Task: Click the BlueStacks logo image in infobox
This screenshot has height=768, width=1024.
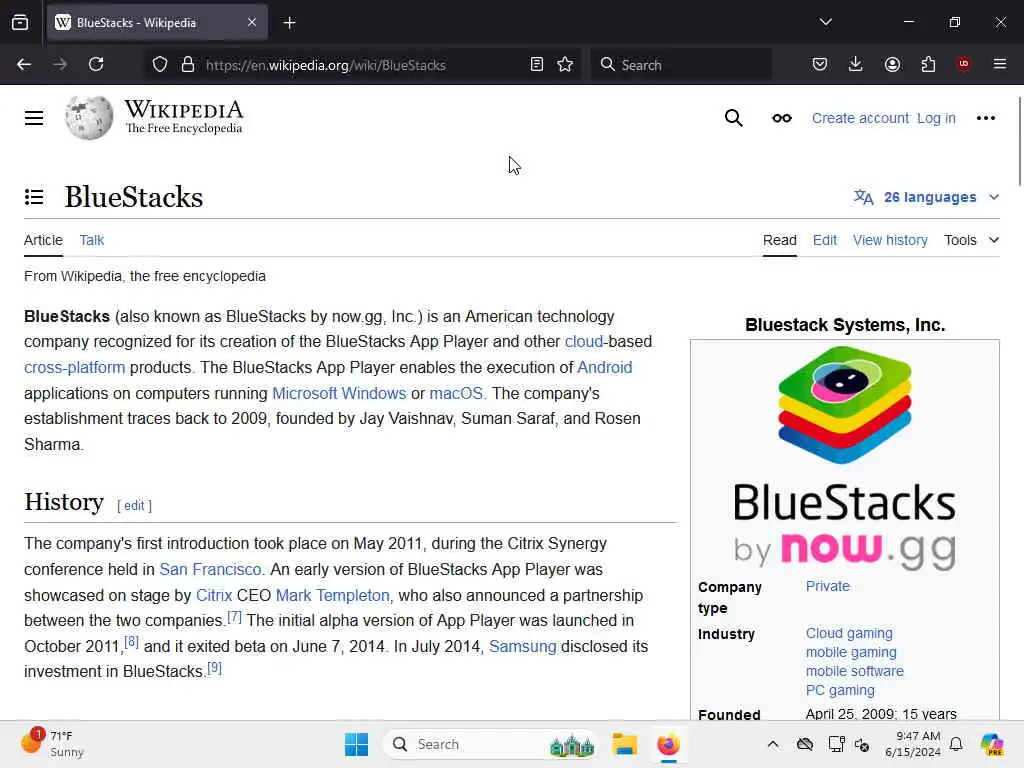Action: coord(844,458)
